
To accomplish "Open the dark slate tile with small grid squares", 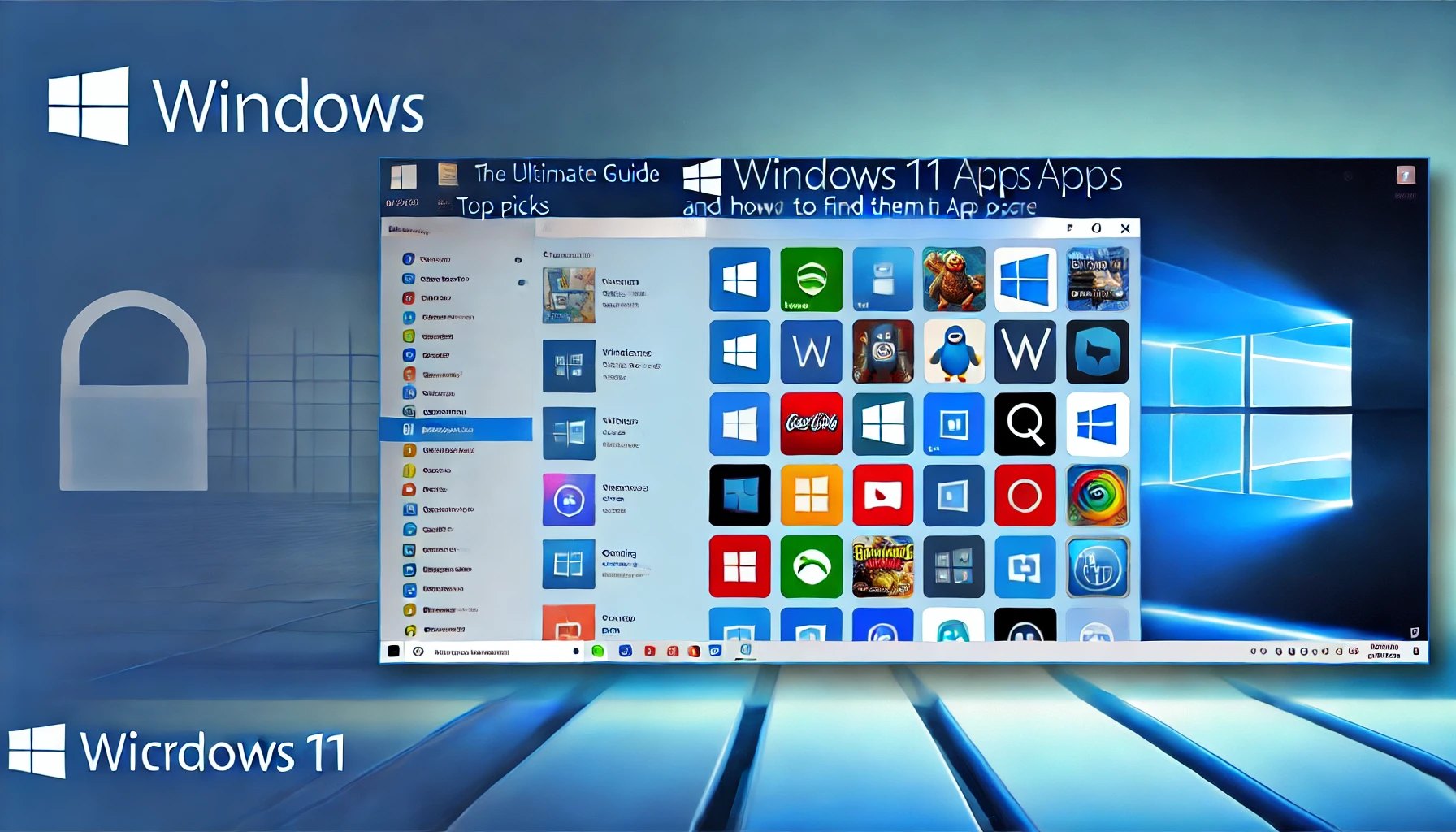I will (954, 567).
